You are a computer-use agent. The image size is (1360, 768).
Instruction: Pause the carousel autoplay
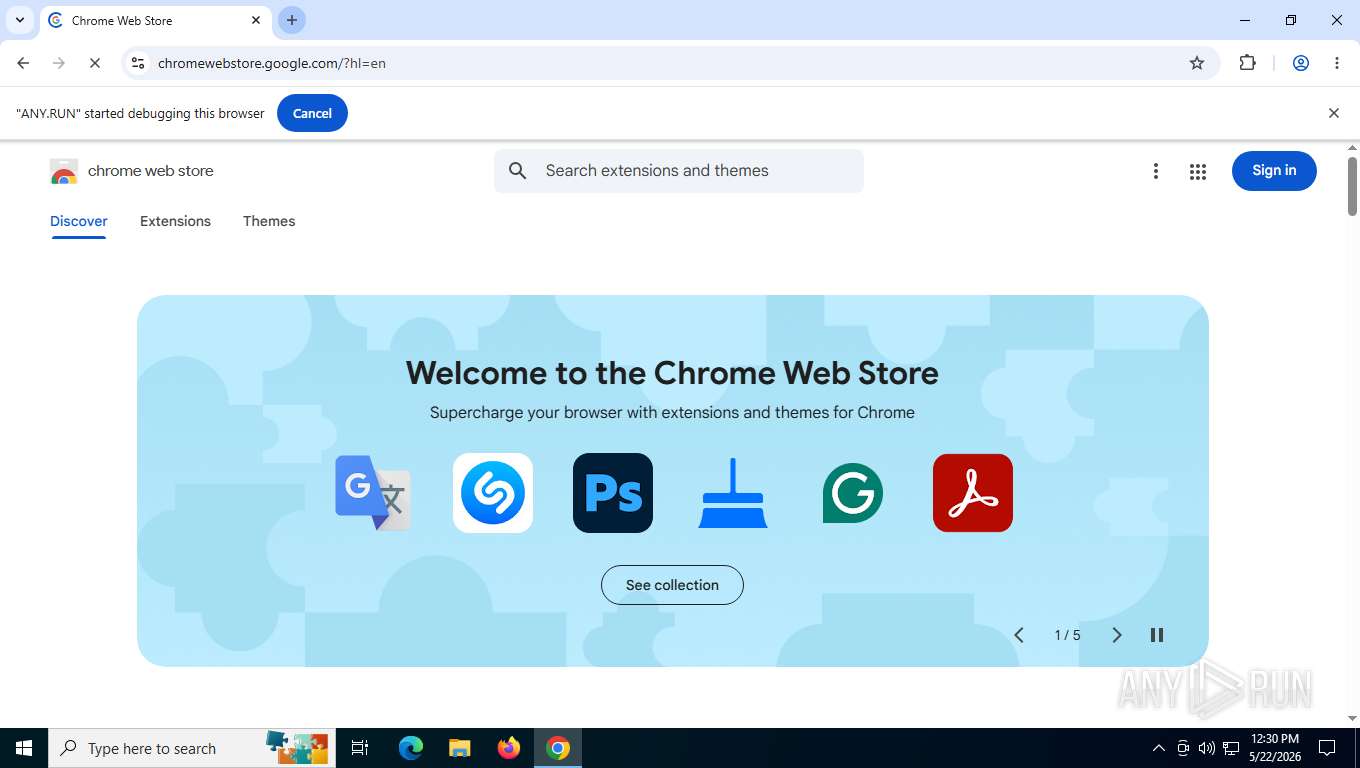(x=1157, y=635)
